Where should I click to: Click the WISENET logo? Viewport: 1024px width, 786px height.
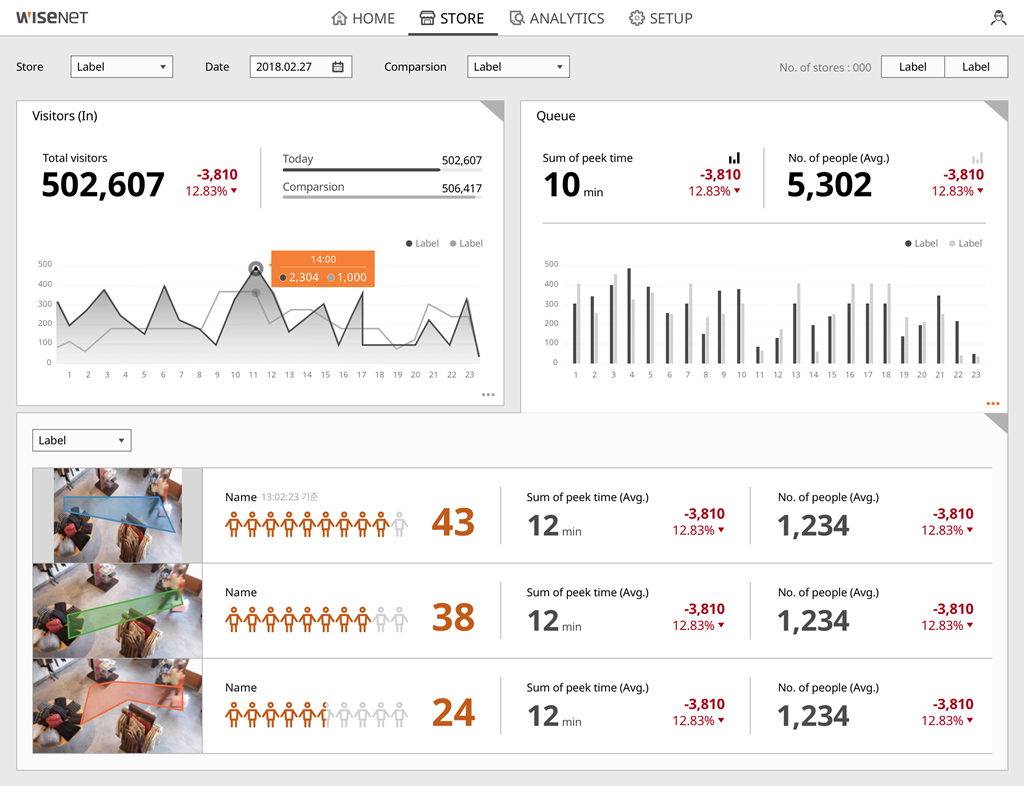coord(52,18)
